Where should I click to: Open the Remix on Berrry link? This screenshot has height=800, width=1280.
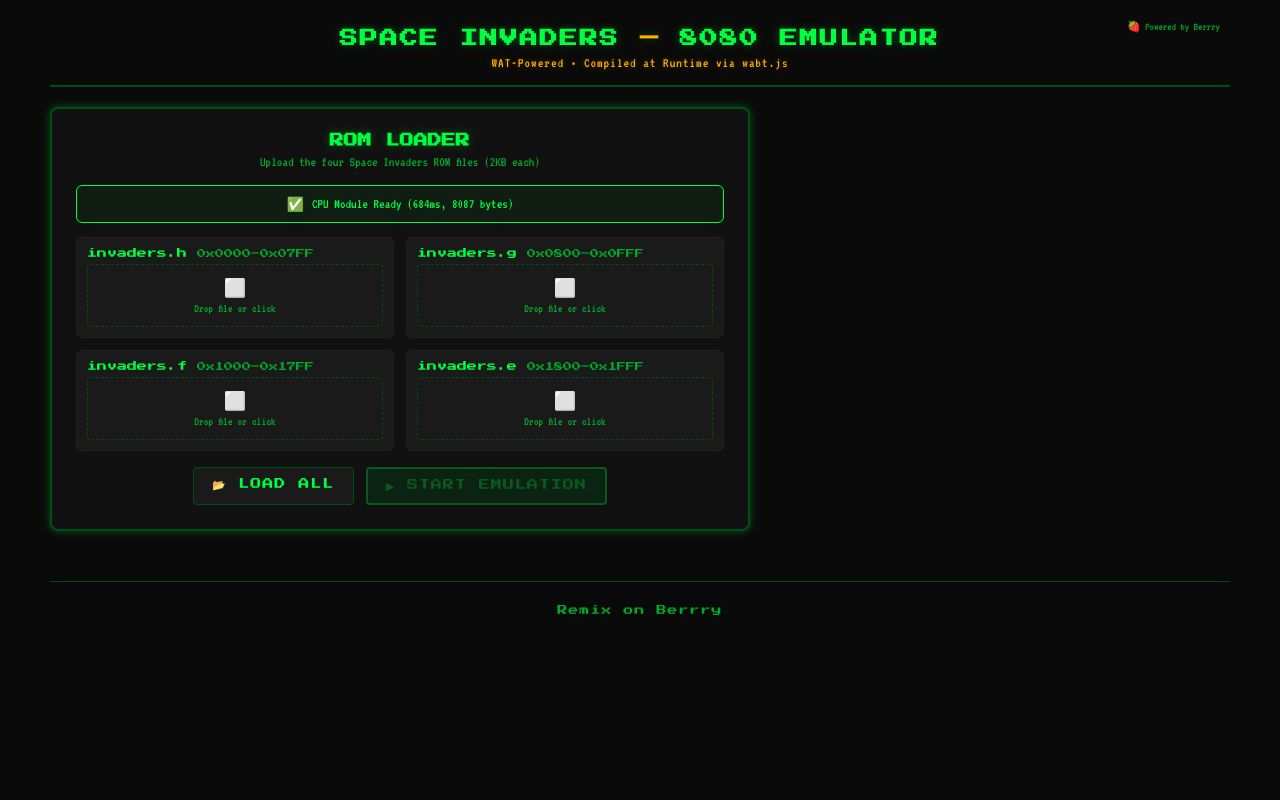click(639, 609)
